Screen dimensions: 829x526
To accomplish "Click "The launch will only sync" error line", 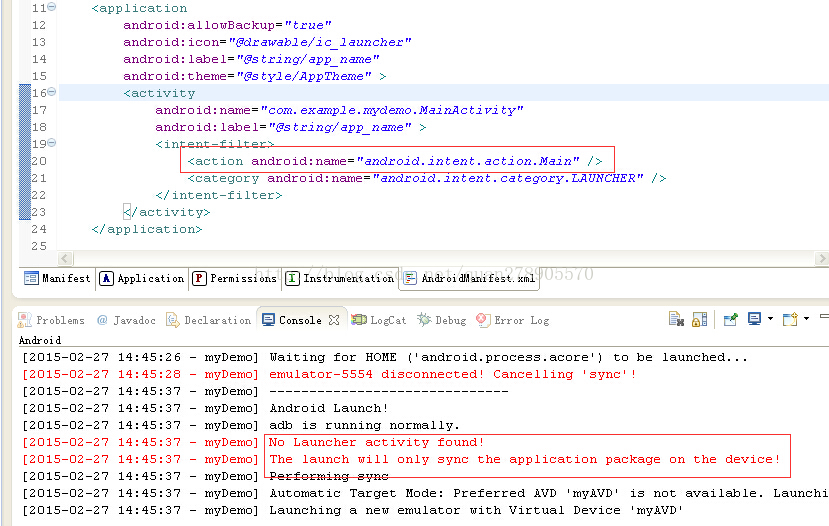I will 524,459.
